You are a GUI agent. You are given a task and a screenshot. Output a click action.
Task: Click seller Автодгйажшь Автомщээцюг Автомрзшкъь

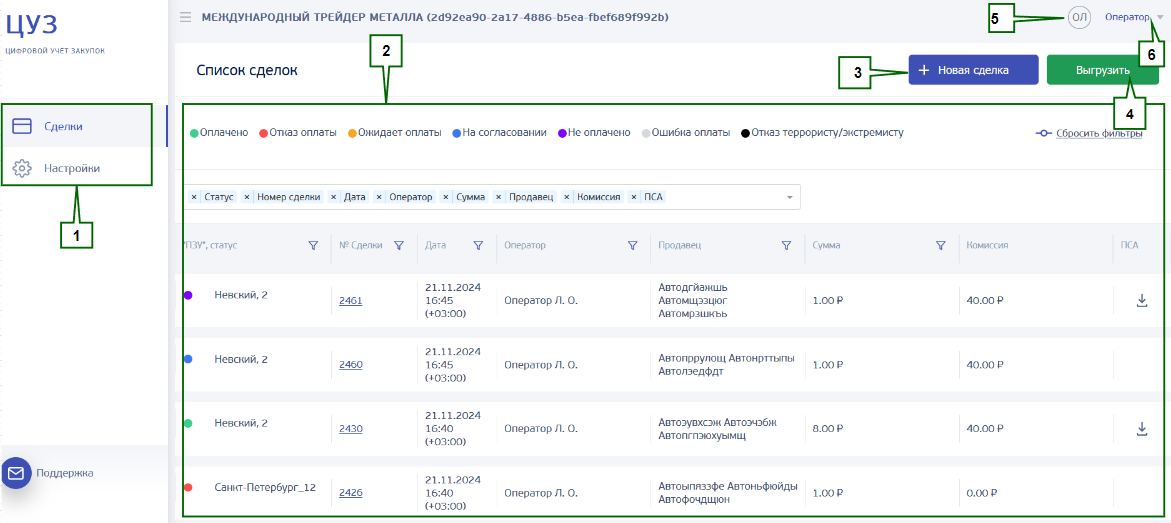click(693, 300)
